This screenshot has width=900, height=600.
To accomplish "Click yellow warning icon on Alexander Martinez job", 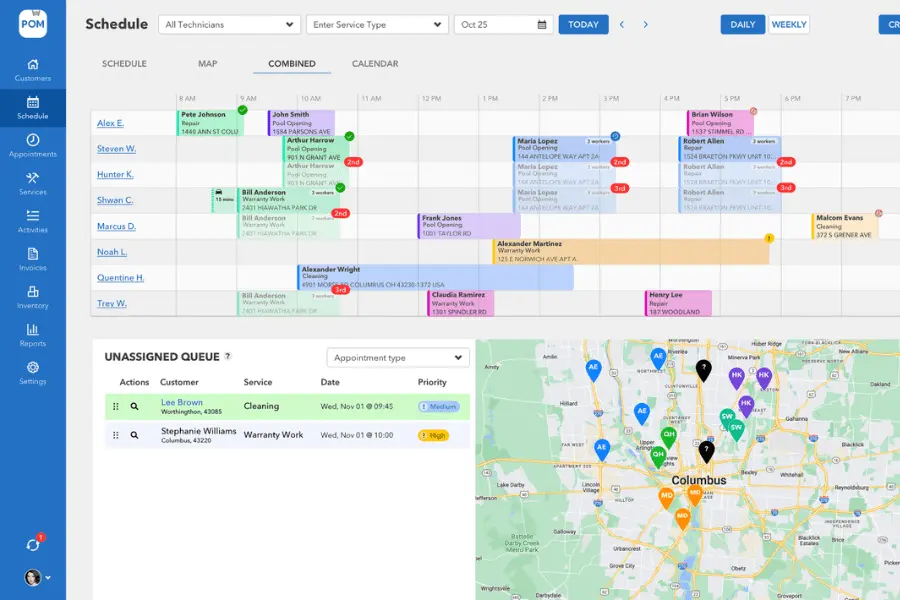I will [769, 238].
